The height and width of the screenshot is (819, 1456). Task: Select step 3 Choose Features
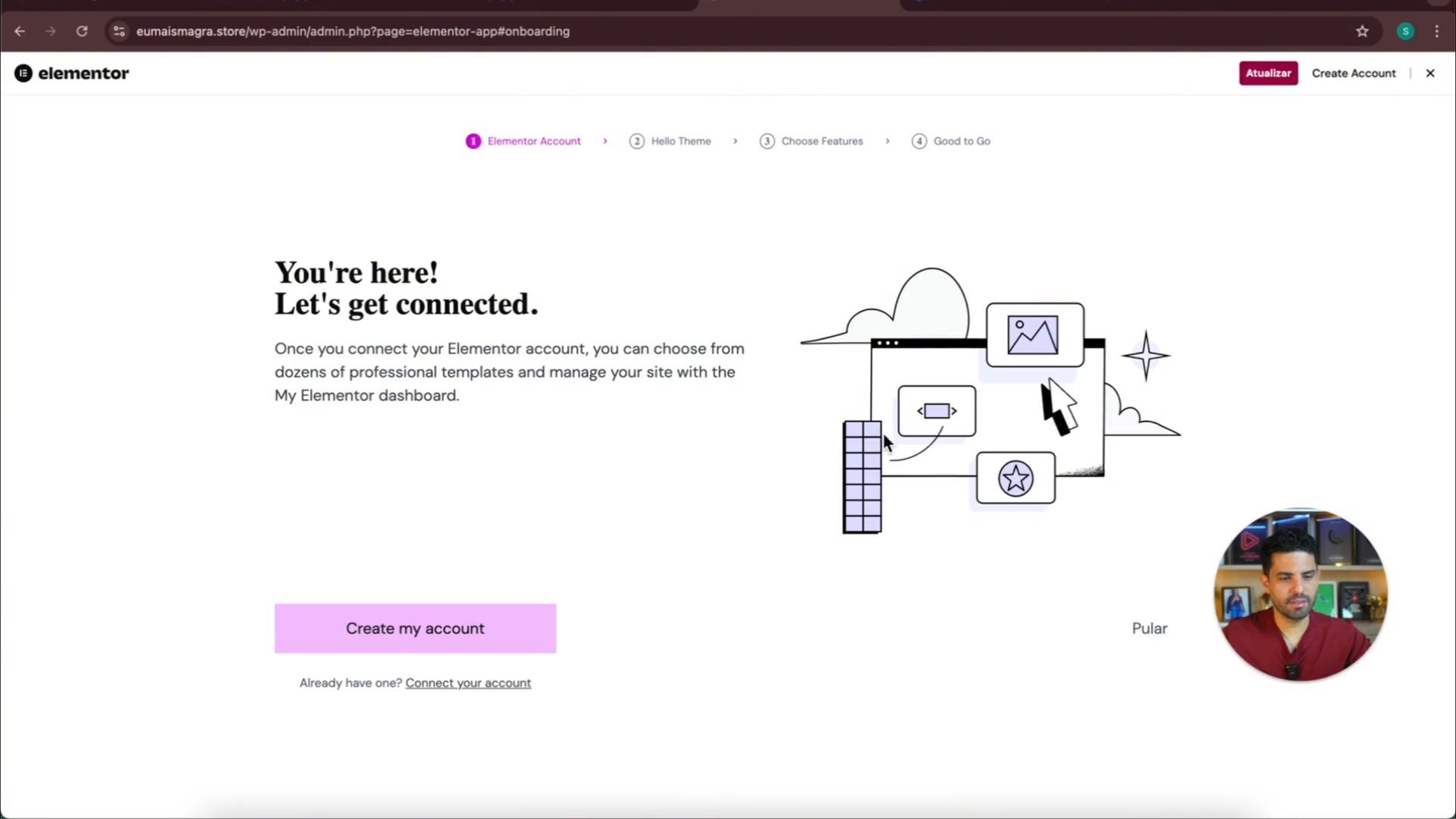coord(811,141)
